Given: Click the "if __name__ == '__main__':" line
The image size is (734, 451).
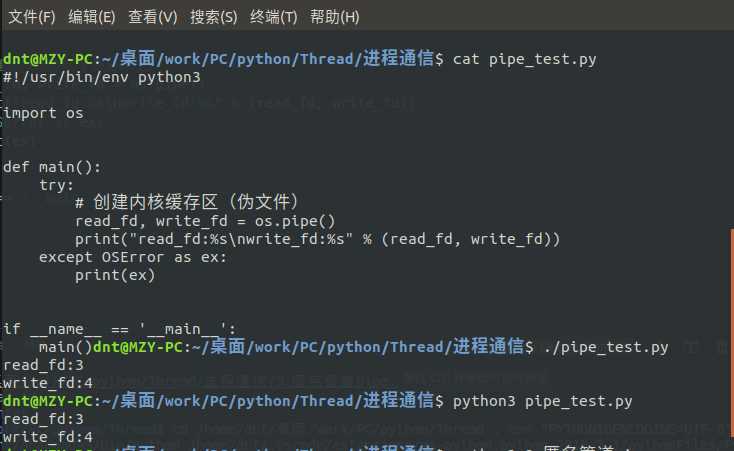Looking at the screenshot, I should point(120,329).
